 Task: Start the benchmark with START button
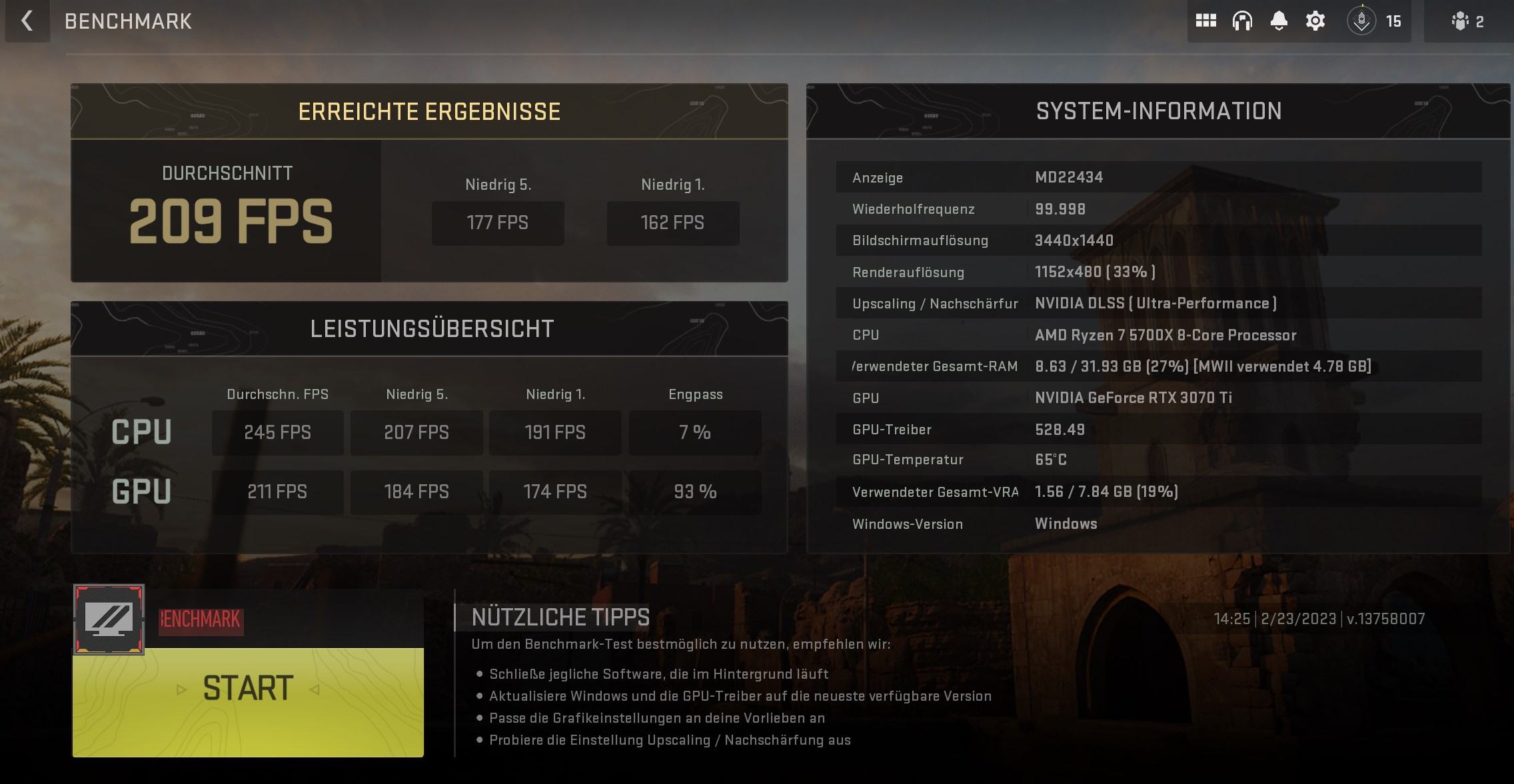tap(248, 702)
